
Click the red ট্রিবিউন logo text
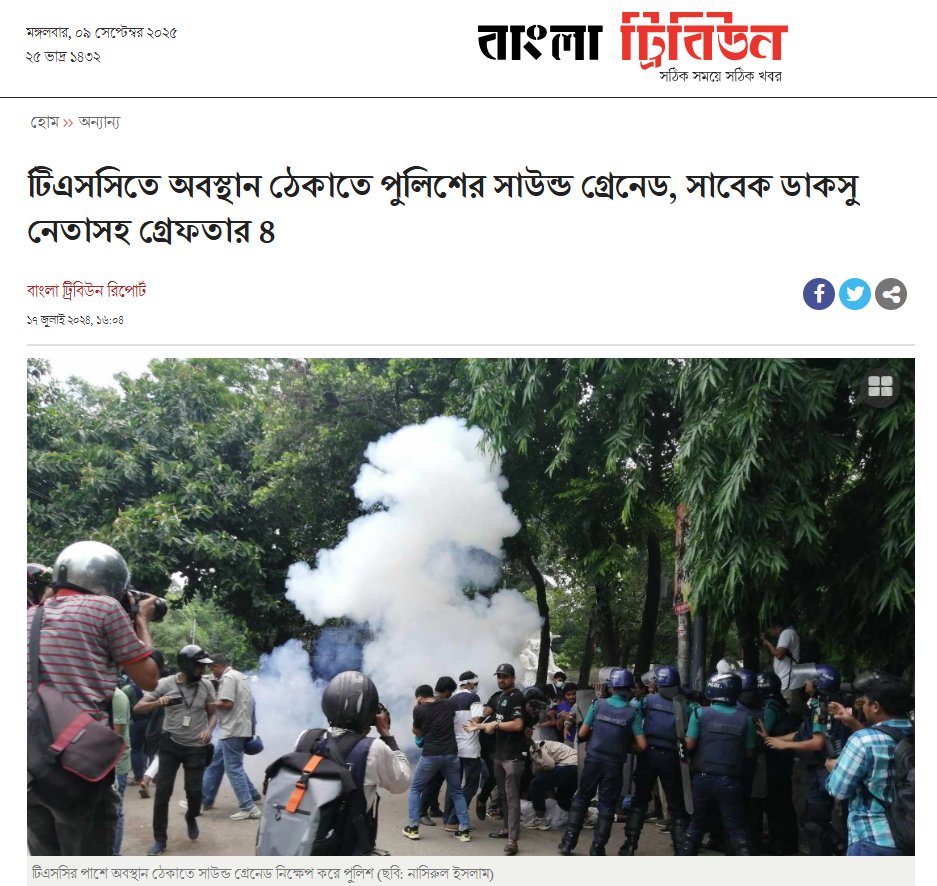[703, 39]
